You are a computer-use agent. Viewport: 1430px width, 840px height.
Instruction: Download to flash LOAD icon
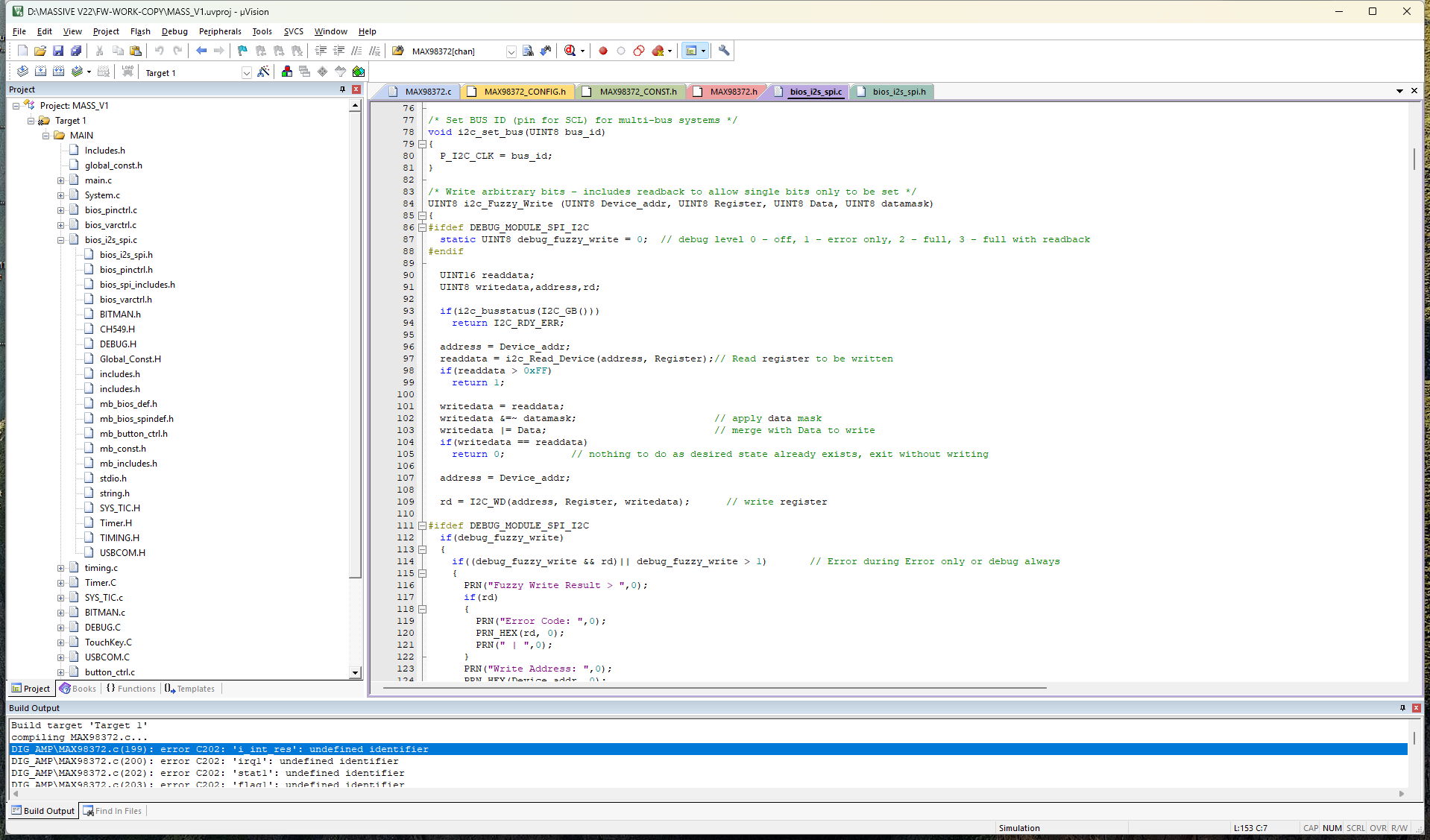pos(127,72)
